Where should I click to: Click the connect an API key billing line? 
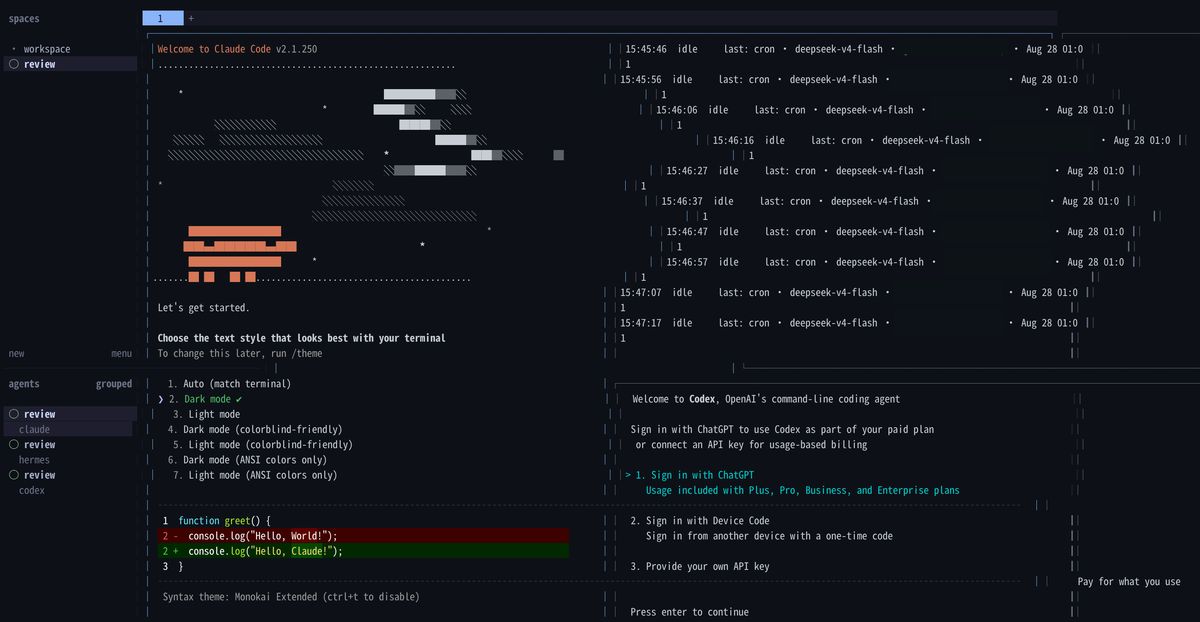pyautogui.click(x=751, y=445)
